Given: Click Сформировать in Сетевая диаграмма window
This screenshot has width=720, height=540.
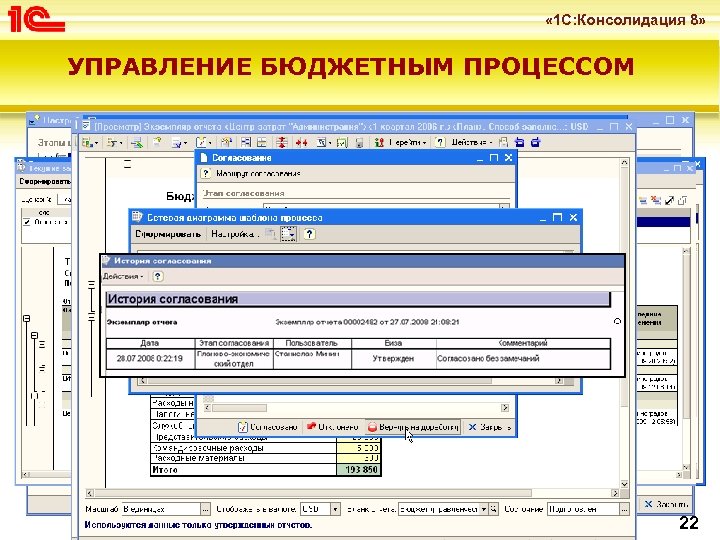Looking at the screenshot, I should [168, 234].
